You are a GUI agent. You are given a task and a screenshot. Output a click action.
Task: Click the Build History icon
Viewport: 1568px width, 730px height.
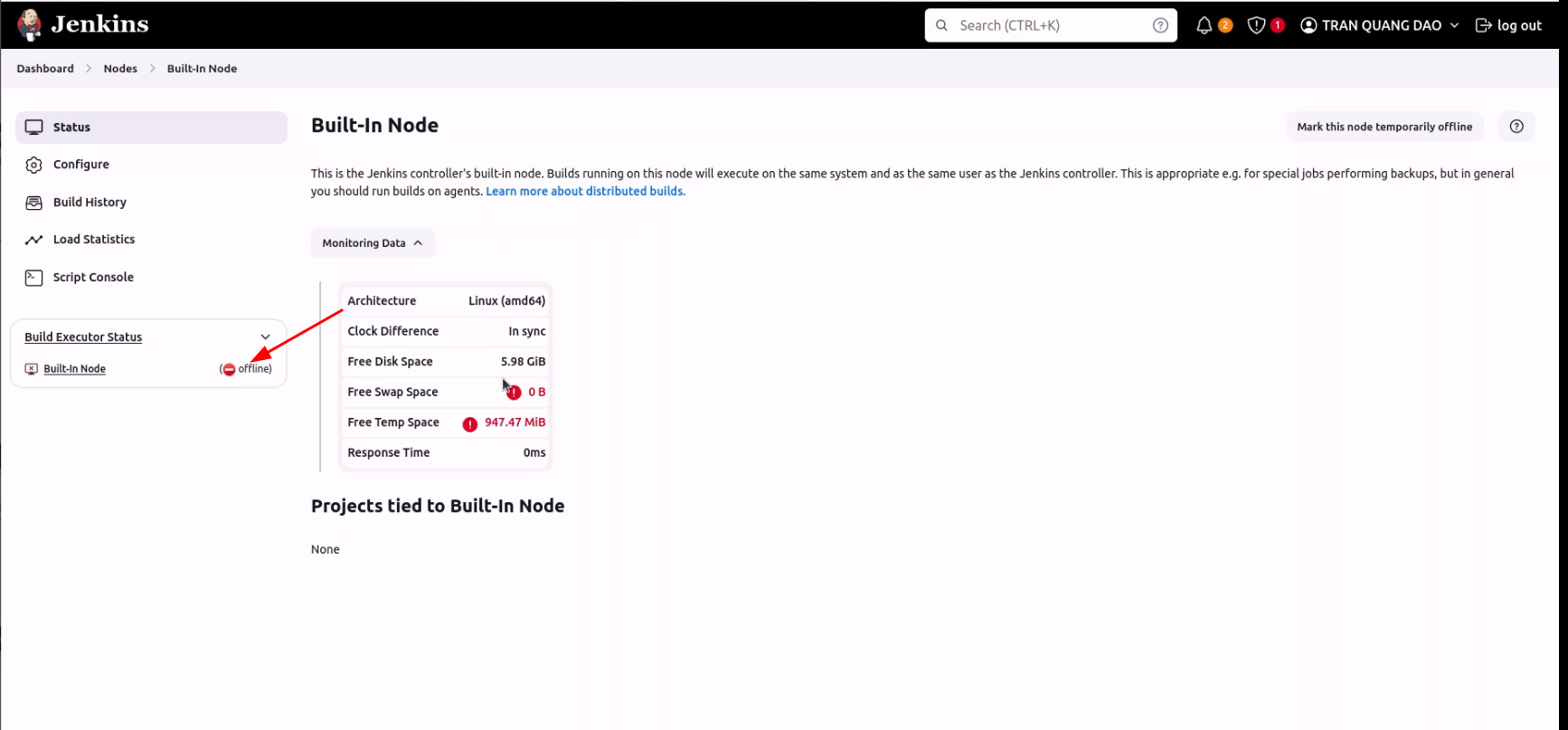pos(34,203)
